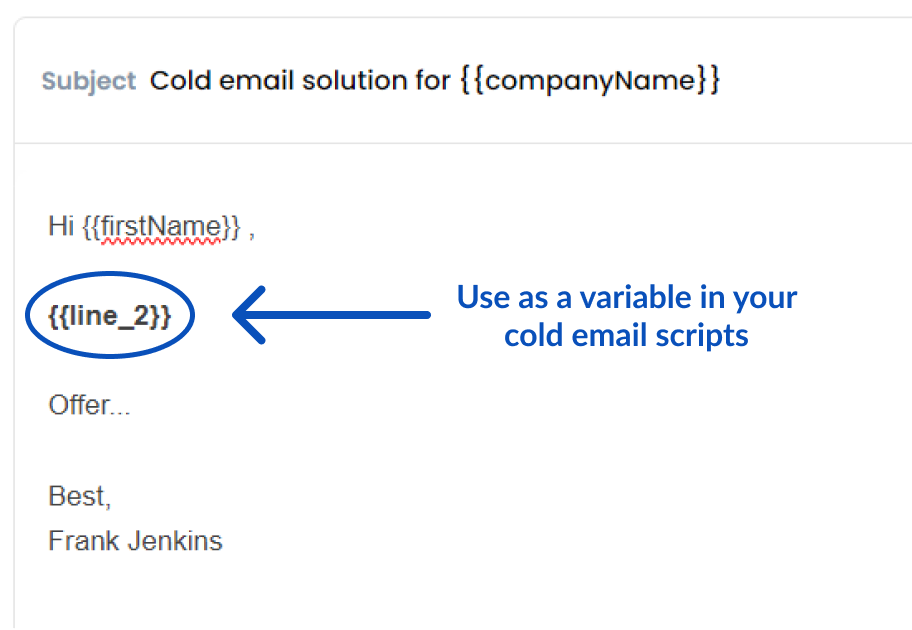
Task: Click the blue left-pointing arrow
Action: click(x=330, y=315)
